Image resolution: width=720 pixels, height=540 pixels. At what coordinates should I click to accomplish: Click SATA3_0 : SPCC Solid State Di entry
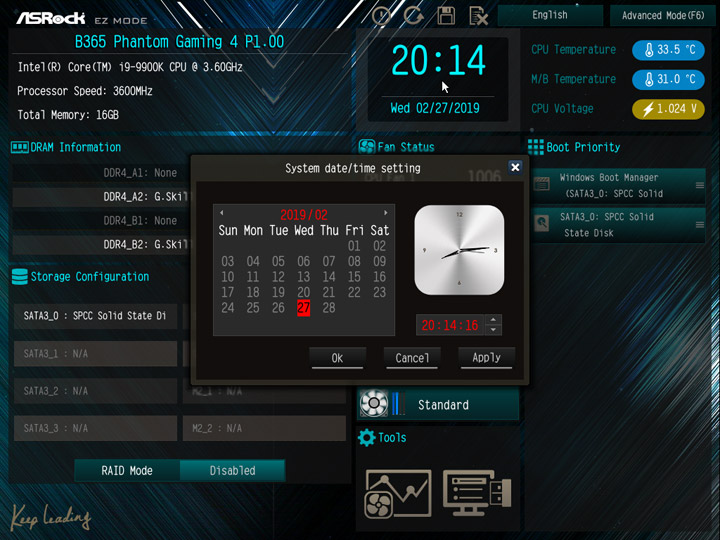pyautogui.click(x=95, y=316)
